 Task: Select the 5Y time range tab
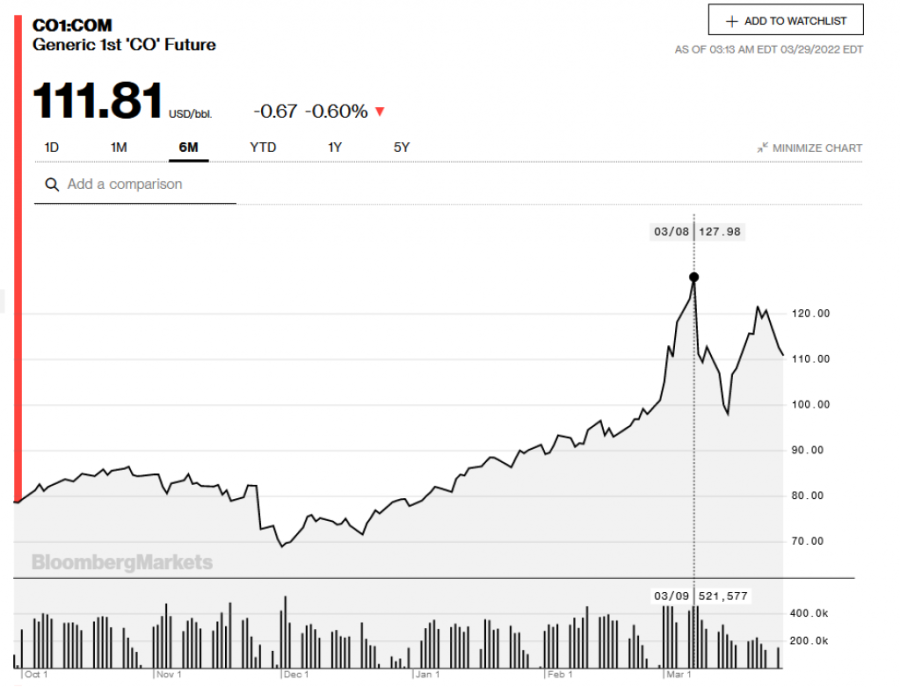click(x=402, y=148)
